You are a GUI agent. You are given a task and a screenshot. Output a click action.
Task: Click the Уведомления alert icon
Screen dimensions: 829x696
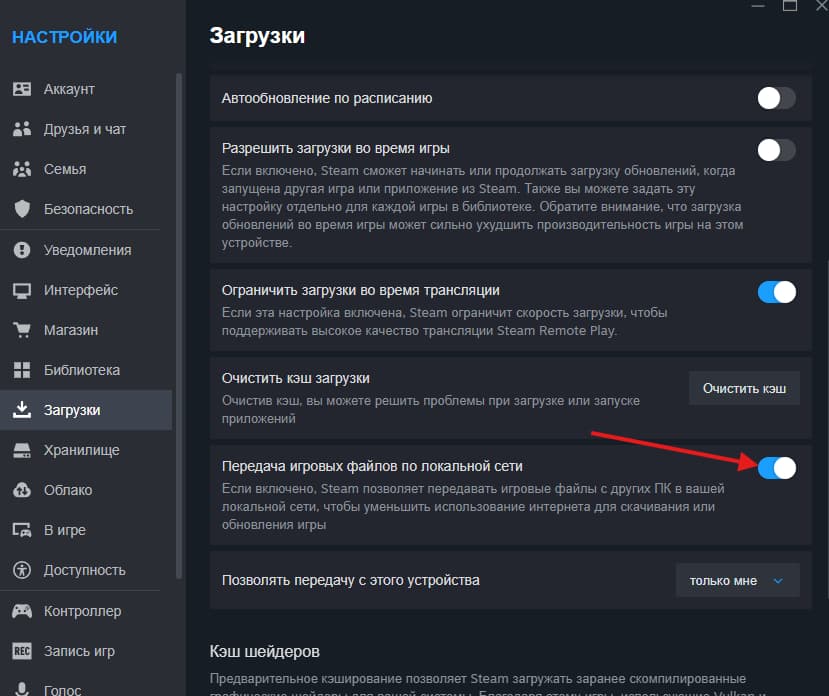(x=22, y=250)
